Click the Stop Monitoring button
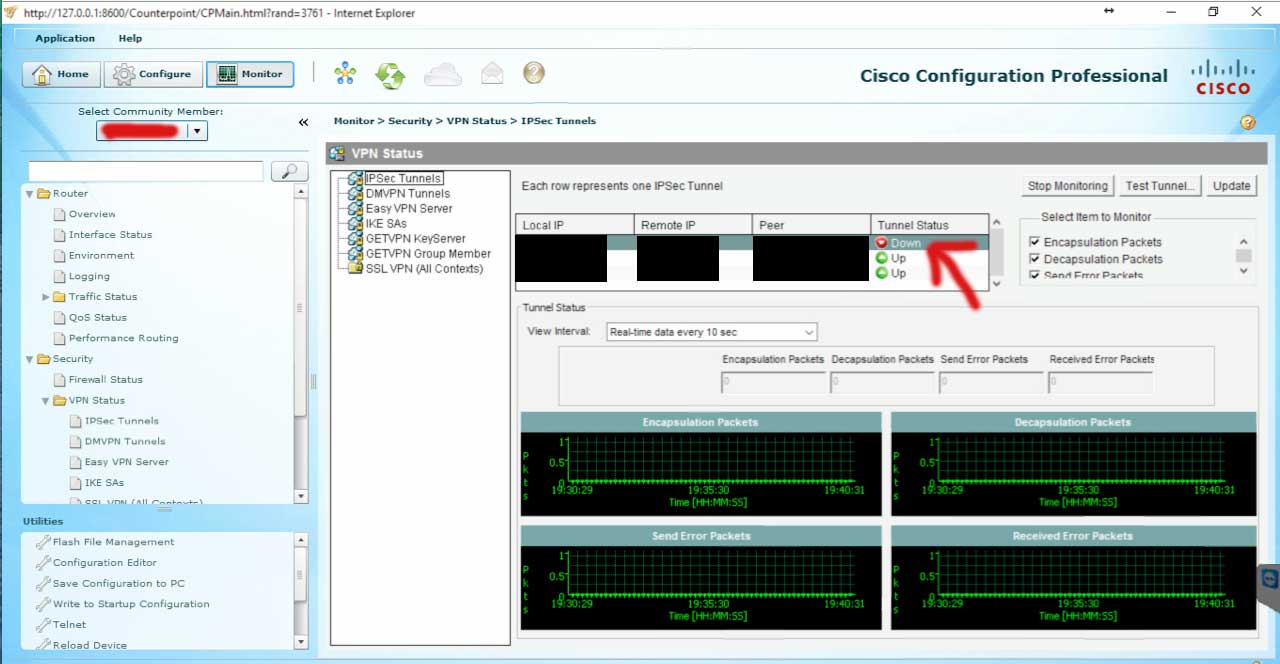 click(1068, 186)
